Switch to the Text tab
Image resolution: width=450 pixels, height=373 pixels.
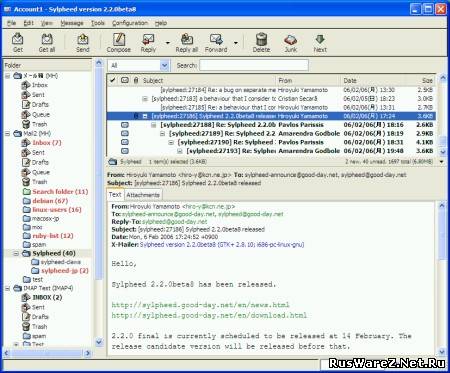point(115,195)
